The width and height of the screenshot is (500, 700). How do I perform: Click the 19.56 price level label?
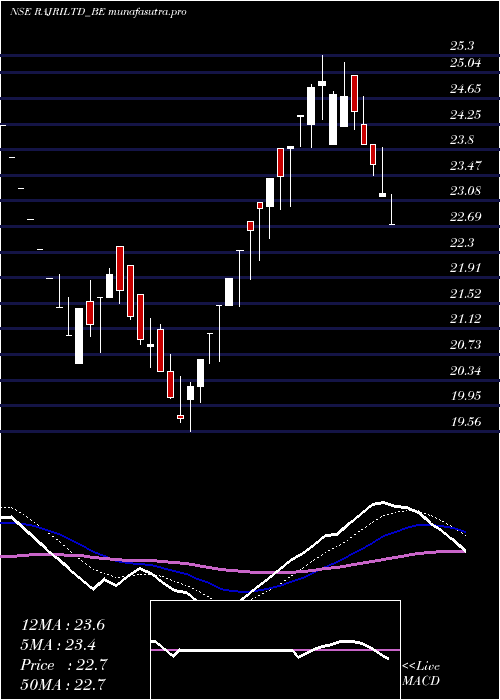(465, 421)
